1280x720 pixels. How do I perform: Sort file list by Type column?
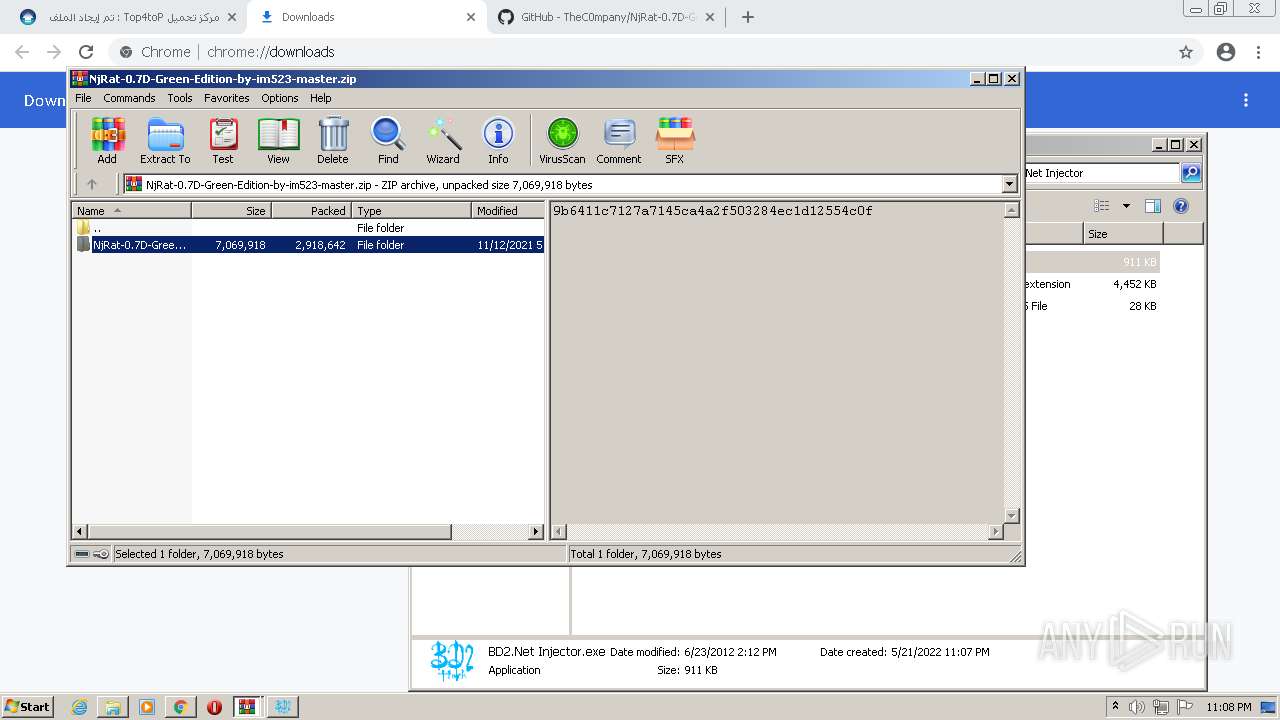(x=411, y=211)
